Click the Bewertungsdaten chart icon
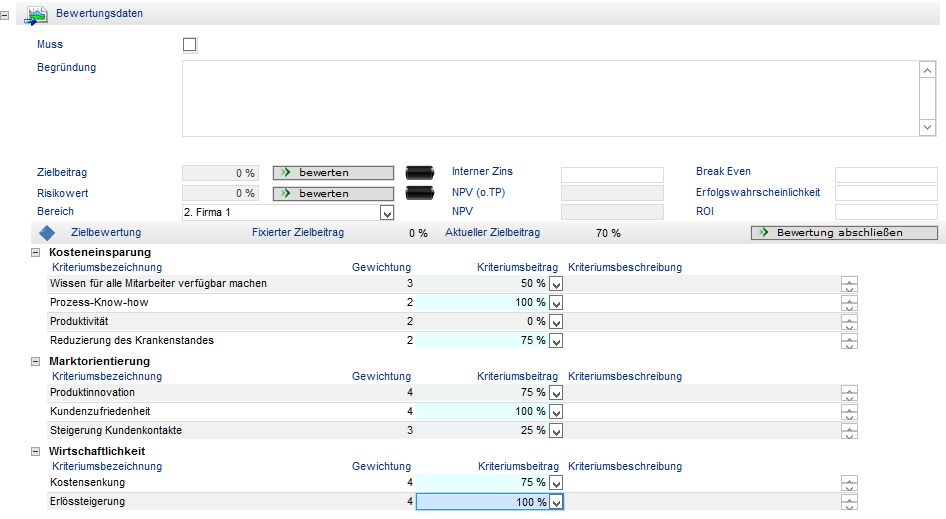The image size is (946, 519). coord(36,14)
